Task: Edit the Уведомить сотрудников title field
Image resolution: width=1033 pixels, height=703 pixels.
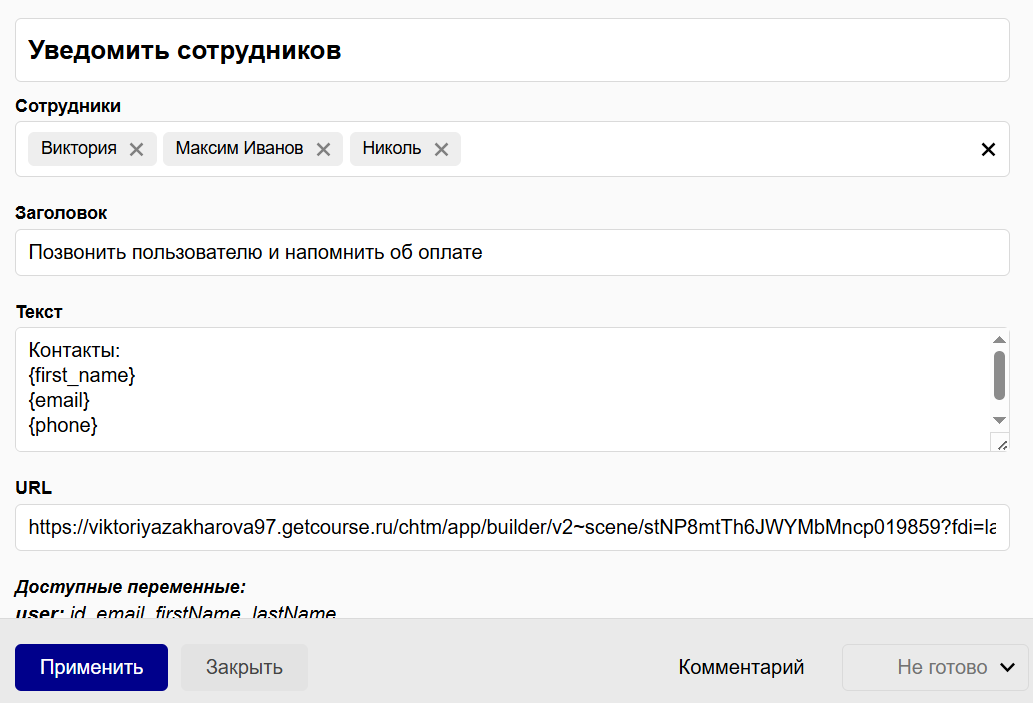Action: (512, 50)
